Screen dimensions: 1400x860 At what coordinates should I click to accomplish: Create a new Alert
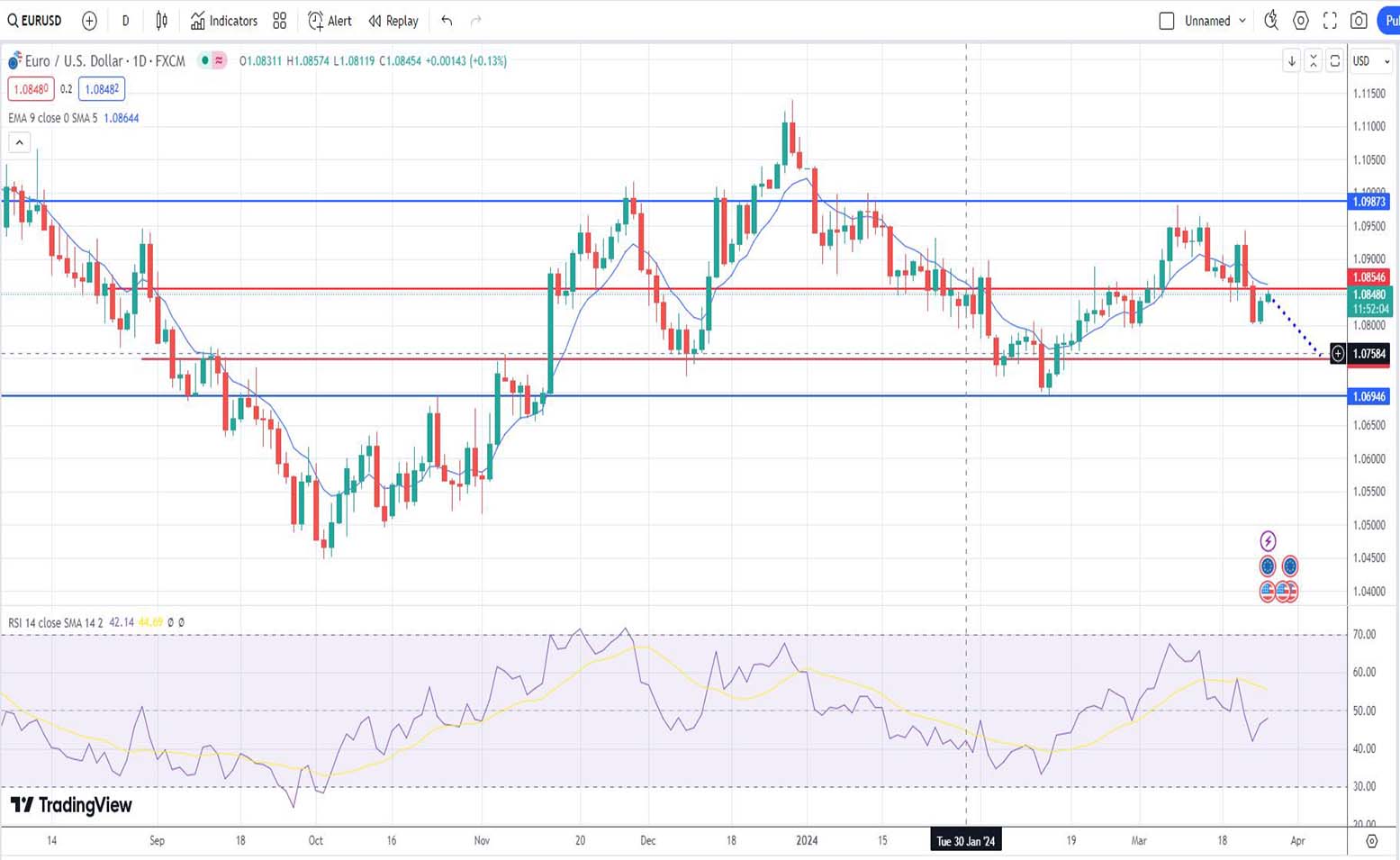(x=330, y=21)
